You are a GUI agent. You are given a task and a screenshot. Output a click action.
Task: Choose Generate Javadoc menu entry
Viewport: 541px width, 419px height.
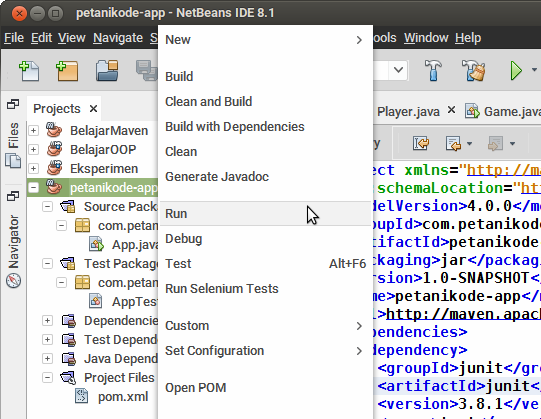point(265,177)
